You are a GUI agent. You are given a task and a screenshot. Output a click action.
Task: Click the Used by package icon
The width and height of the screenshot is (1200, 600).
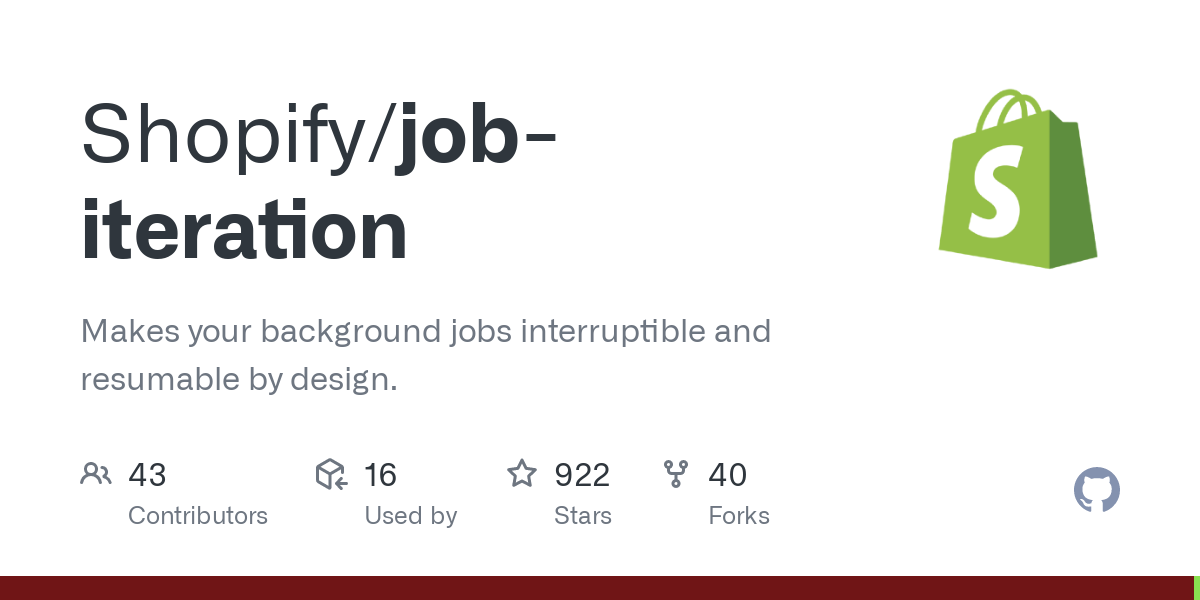(331, 474)
